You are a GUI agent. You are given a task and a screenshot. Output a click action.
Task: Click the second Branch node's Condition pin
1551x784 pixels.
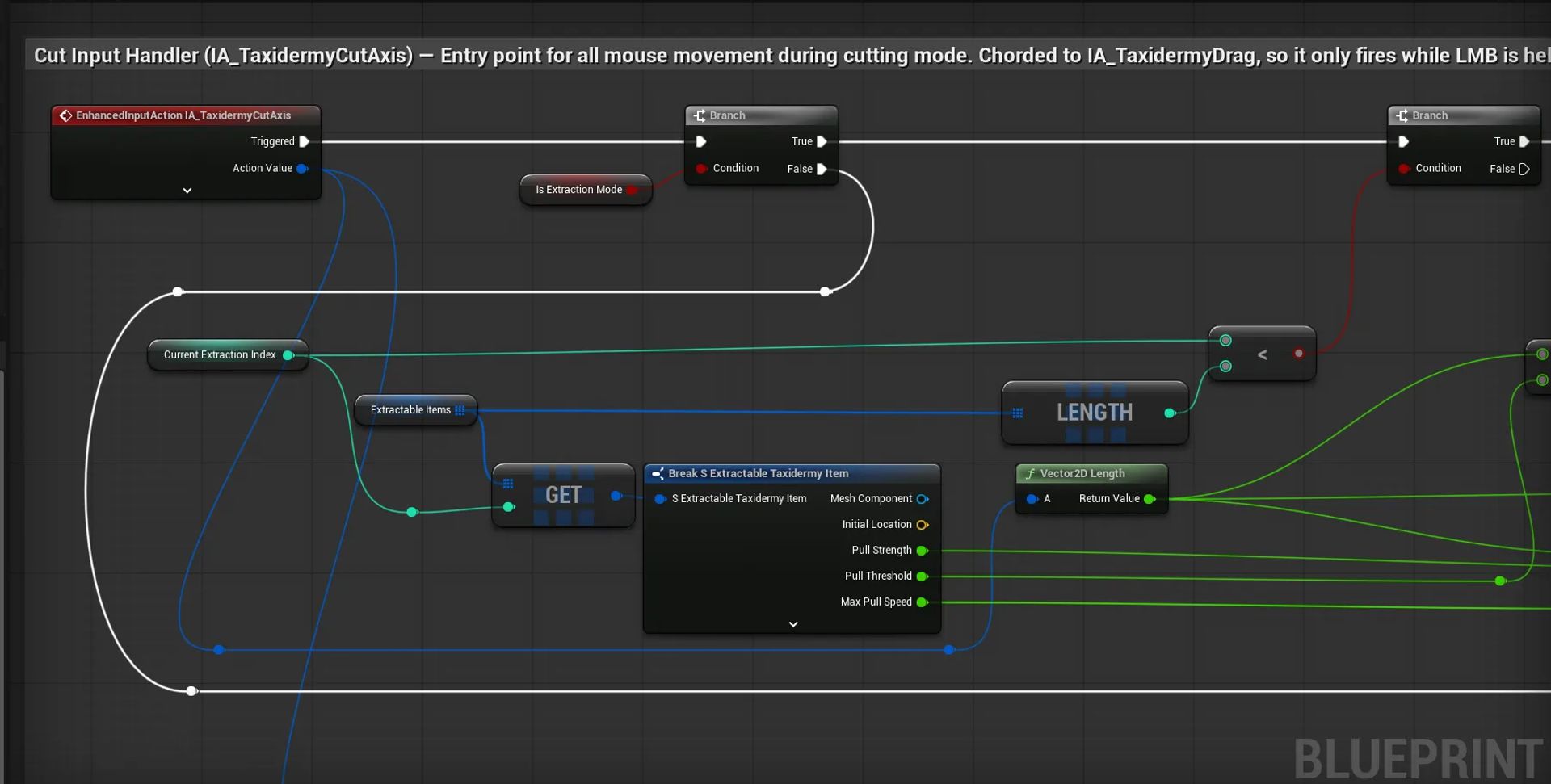coord(1404,168)
